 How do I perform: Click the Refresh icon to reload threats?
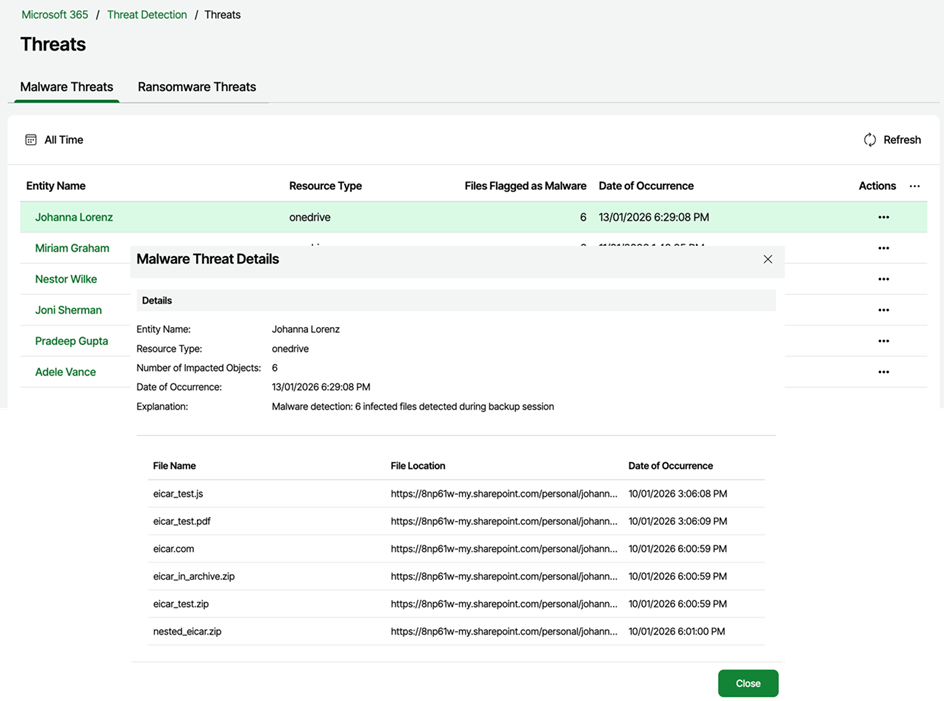point(871,140)
